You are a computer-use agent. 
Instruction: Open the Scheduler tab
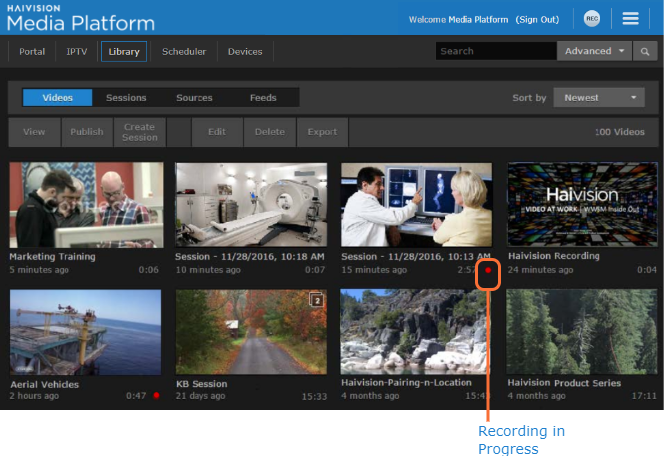pyautogui.click(x=184, y=51)
